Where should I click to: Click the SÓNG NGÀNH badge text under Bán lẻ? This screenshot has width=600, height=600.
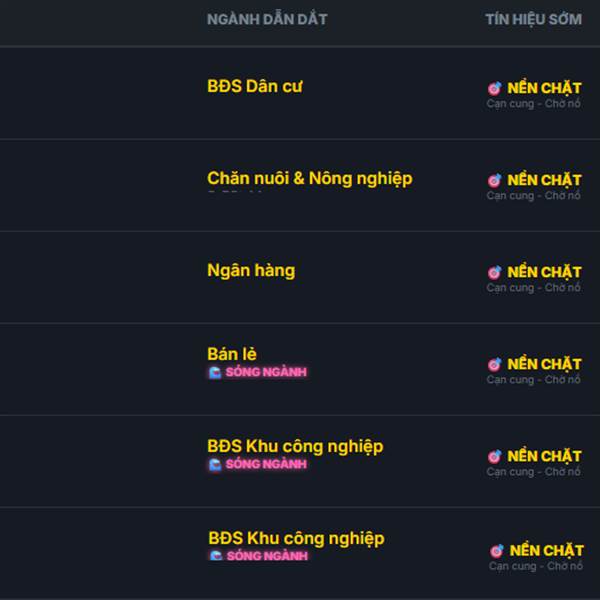266,372
